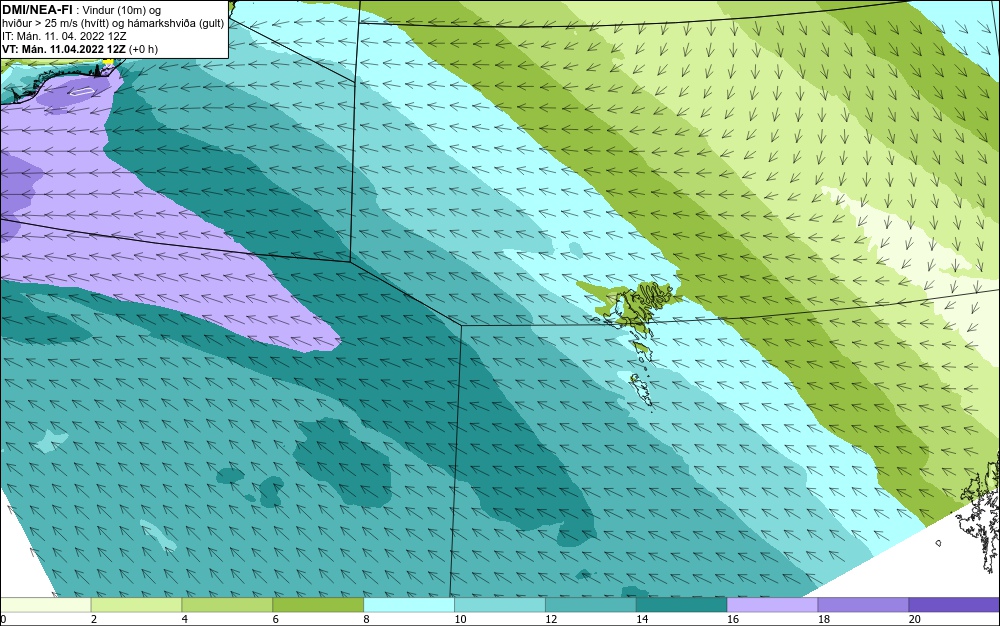This screenshot has height=626, width=1000.
Task: Click the 16-18 m/s light purple legend swatch
Action: [772, 604]
